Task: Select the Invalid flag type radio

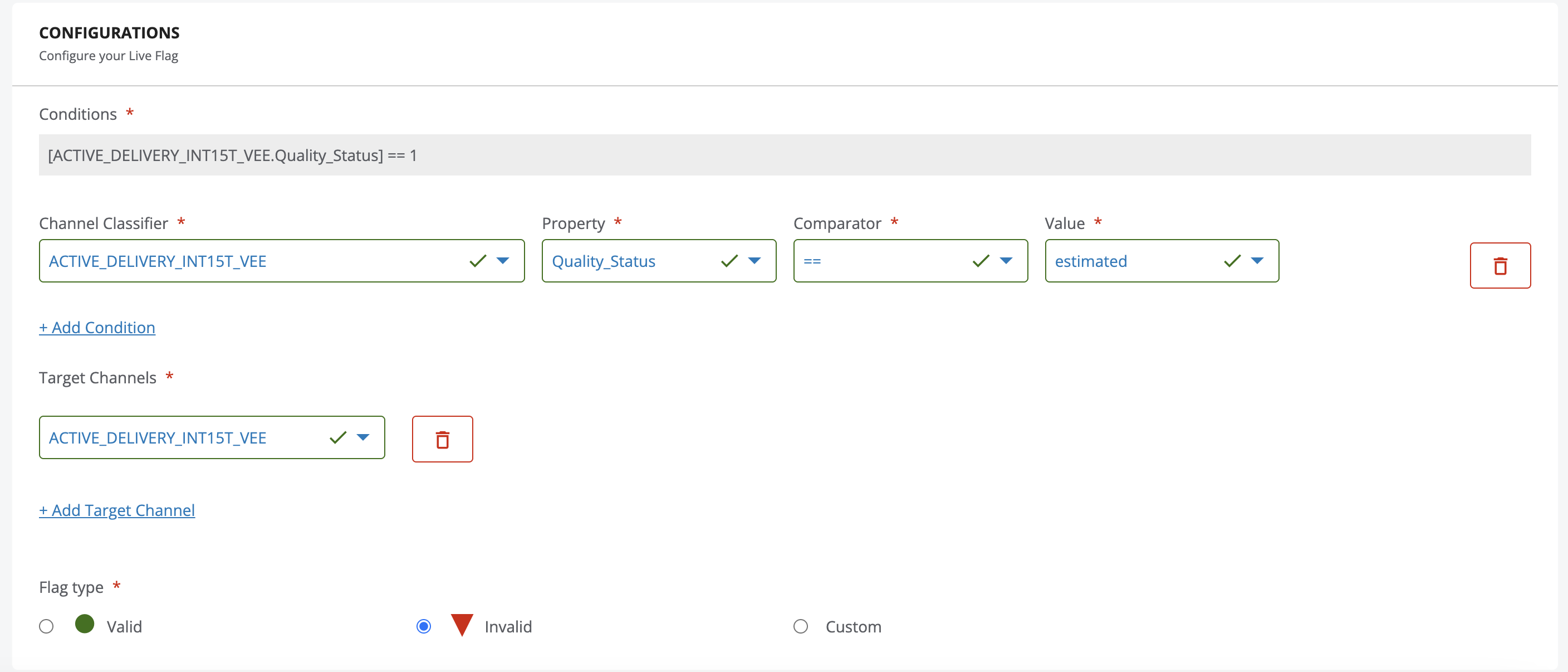Action: point(424,626)
